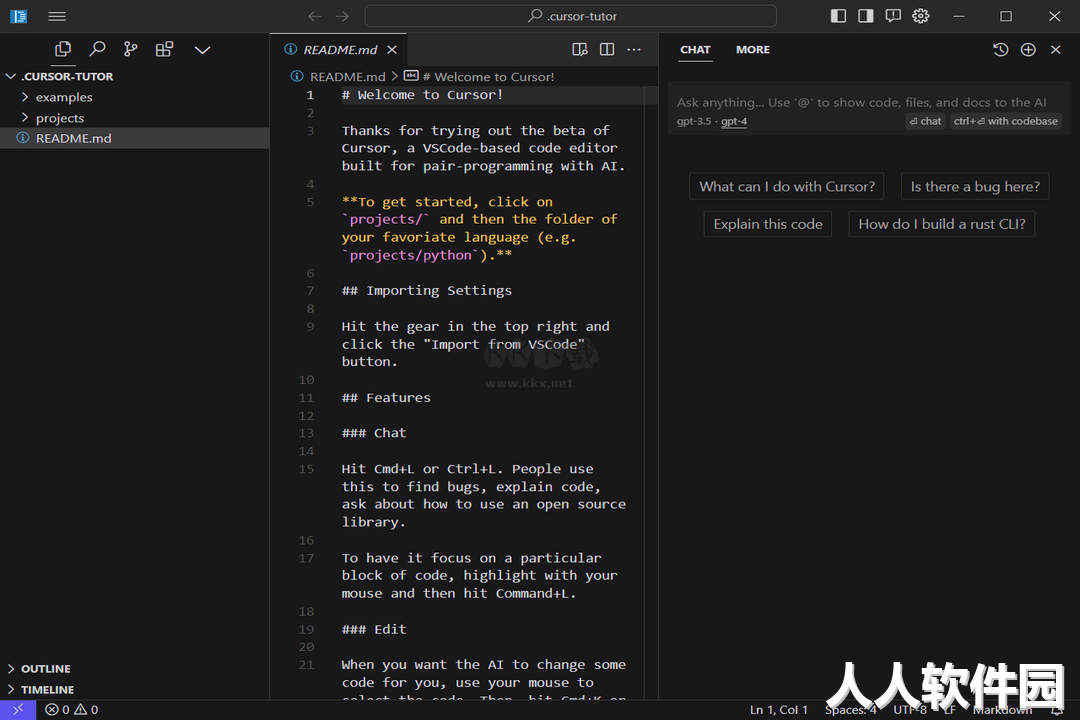This screenshot has height=720, width=1080.
Task: Close the chat panel
Action: (x=1055, y=50)
